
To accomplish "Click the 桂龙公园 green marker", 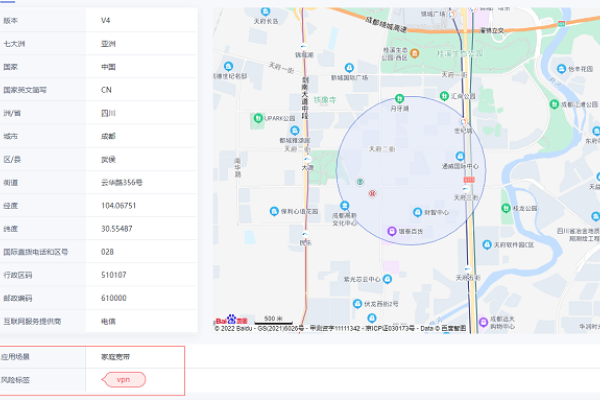I will click(x=506, y=208).
